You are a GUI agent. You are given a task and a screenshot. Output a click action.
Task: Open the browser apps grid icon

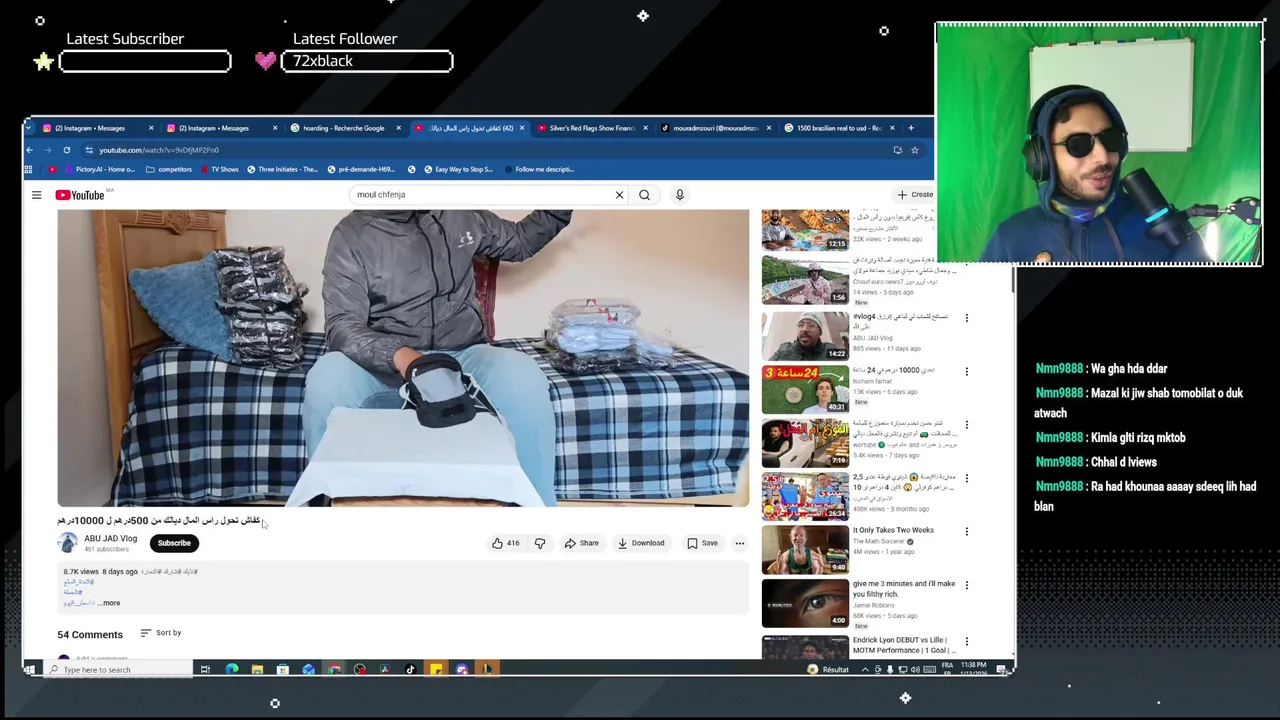coord(29,169)
